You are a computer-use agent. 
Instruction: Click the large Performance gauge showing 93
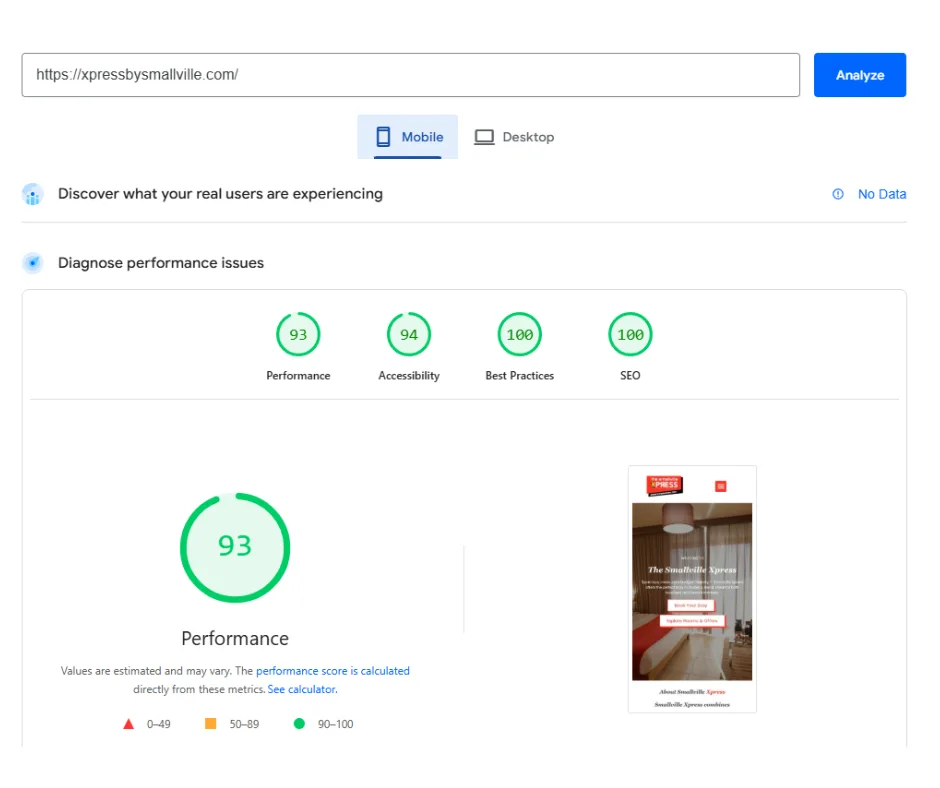235,547
